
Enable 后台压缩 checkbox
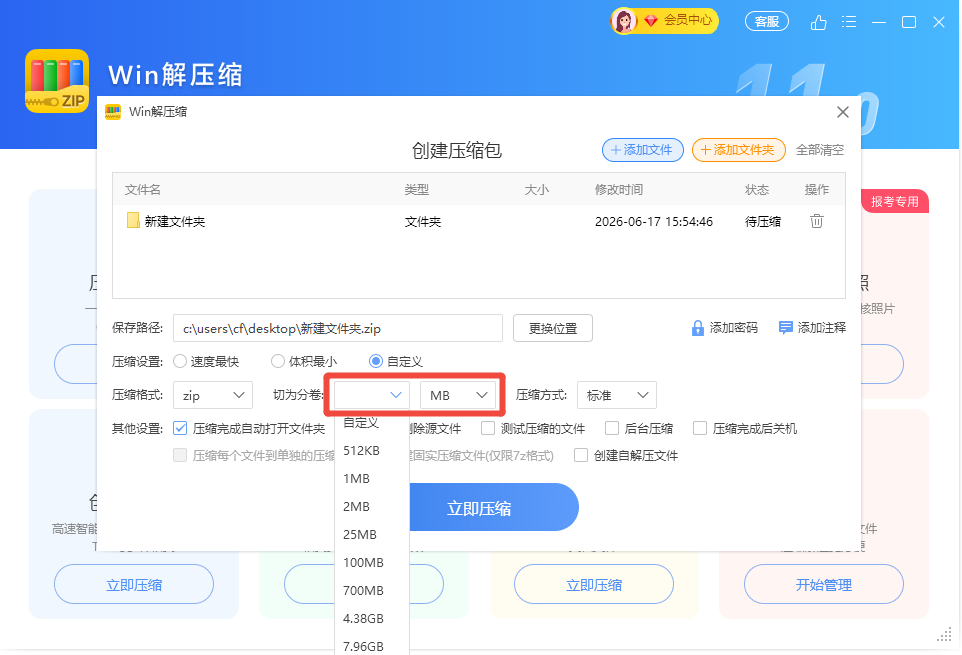click(x=612, y=428)
